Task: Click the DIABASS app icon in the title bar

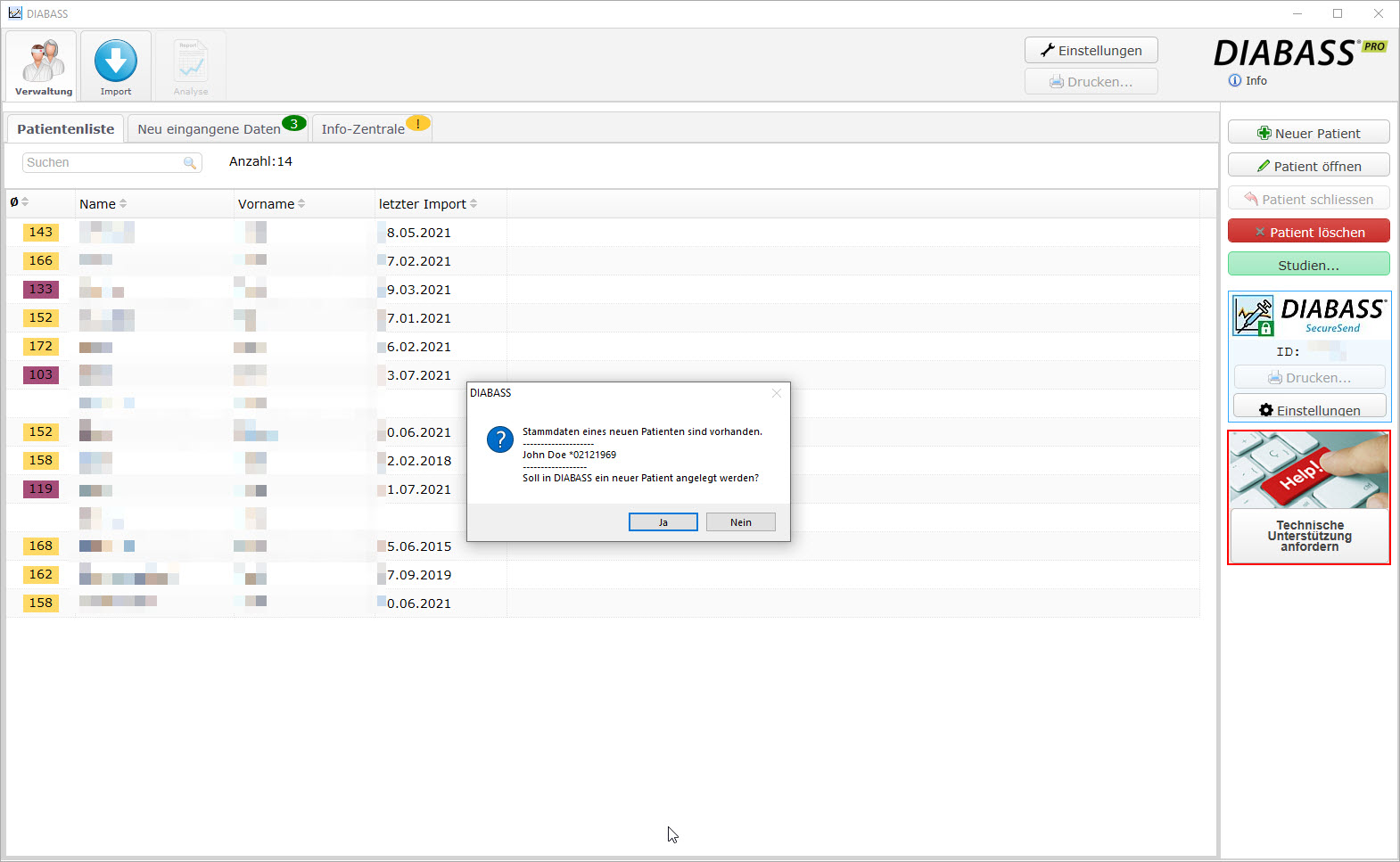Action: [x=14, y=13]
